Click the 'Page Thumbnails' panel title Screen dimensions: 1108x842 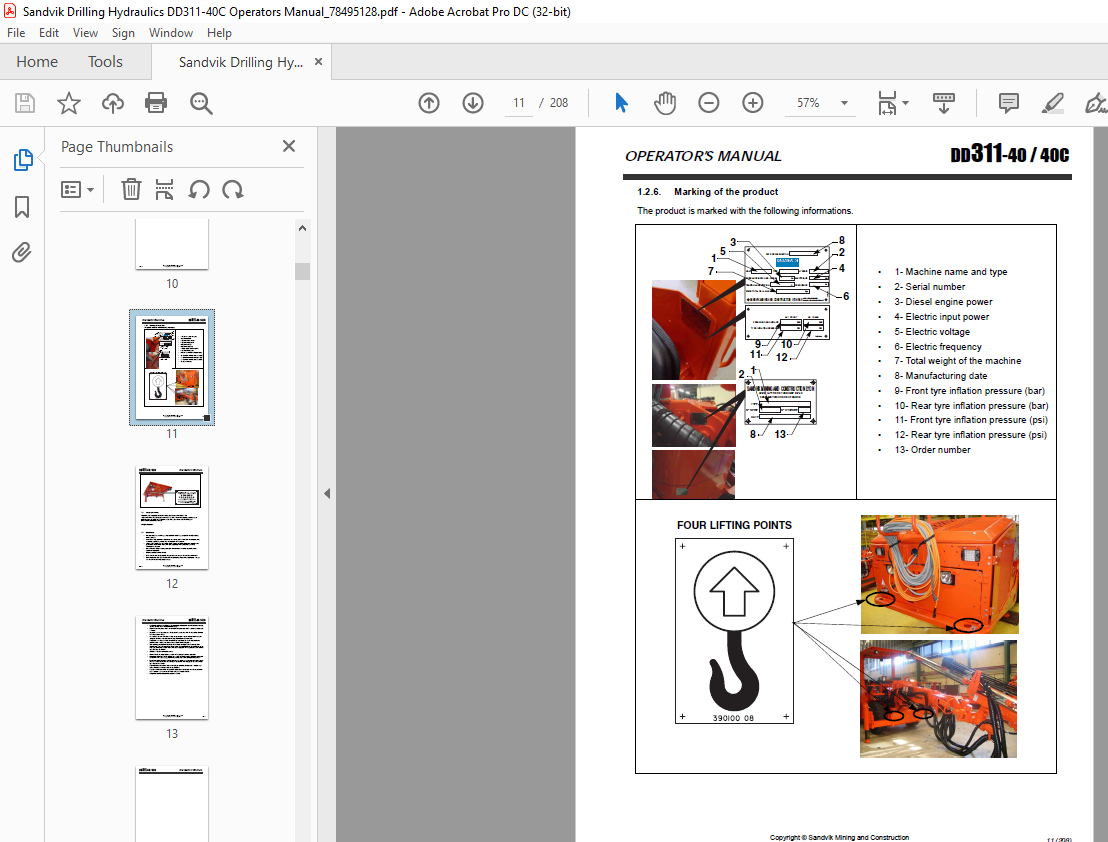click(117, 147)
